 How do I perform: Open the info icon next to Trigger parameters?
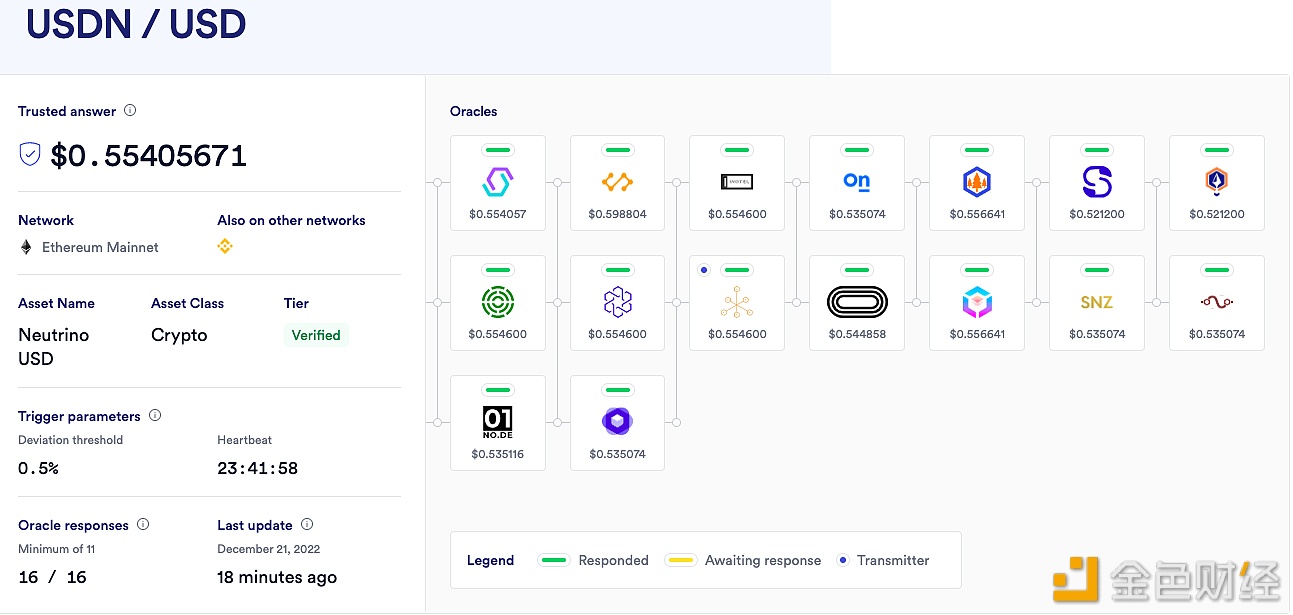tap(155, 415)
